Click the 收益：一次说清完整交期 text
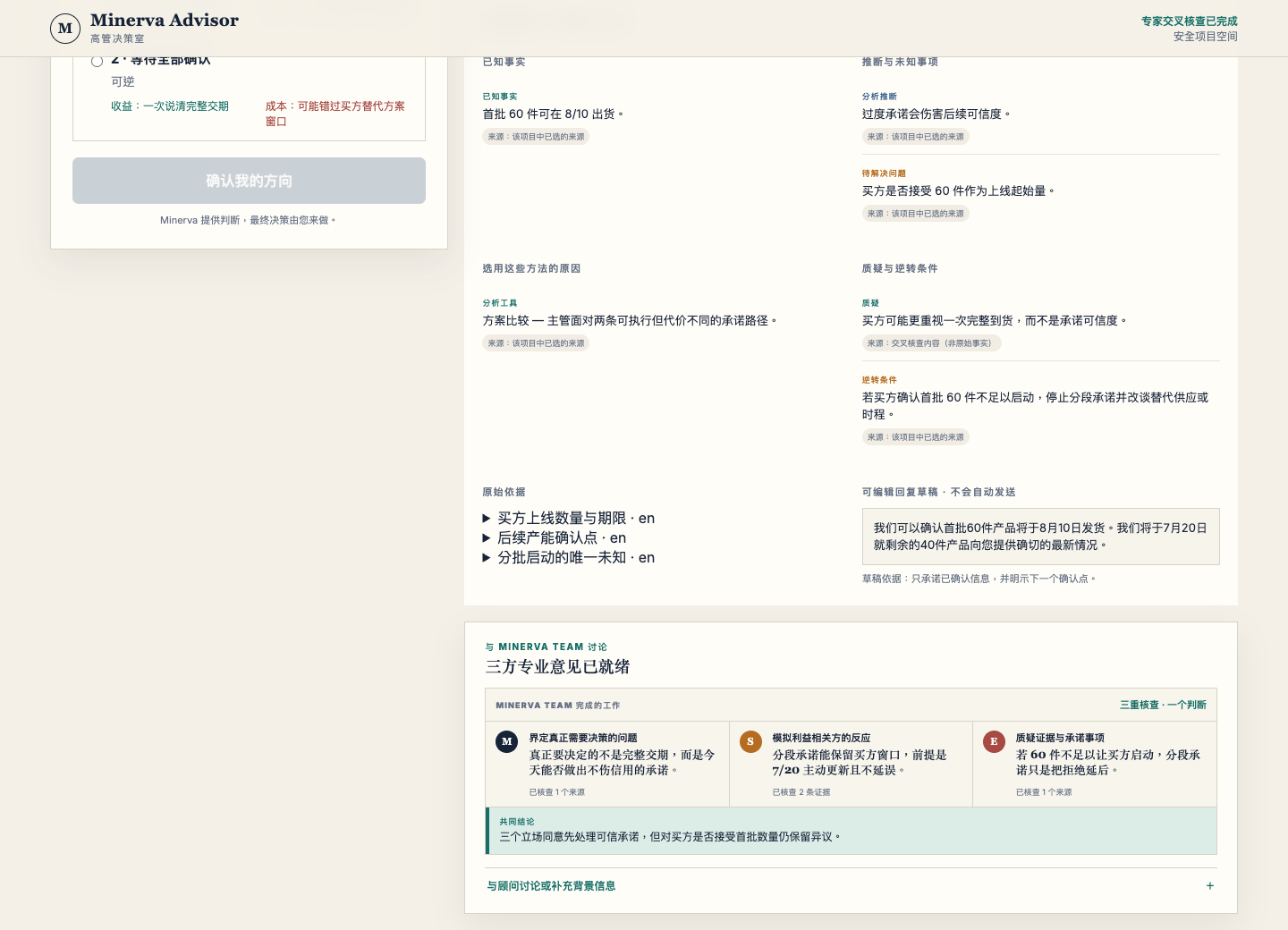This screenshot has width=1288, height=930. [x=170, y=106]
